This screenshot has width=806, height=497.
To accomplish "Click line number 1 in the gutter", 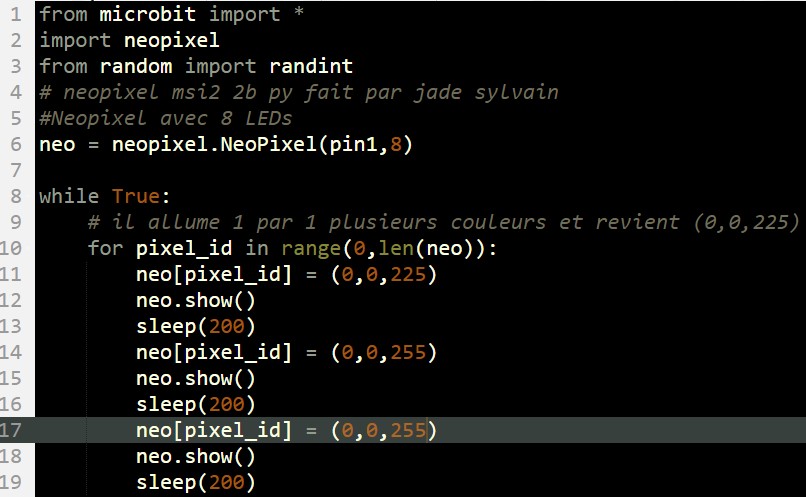I will (16, 14).
